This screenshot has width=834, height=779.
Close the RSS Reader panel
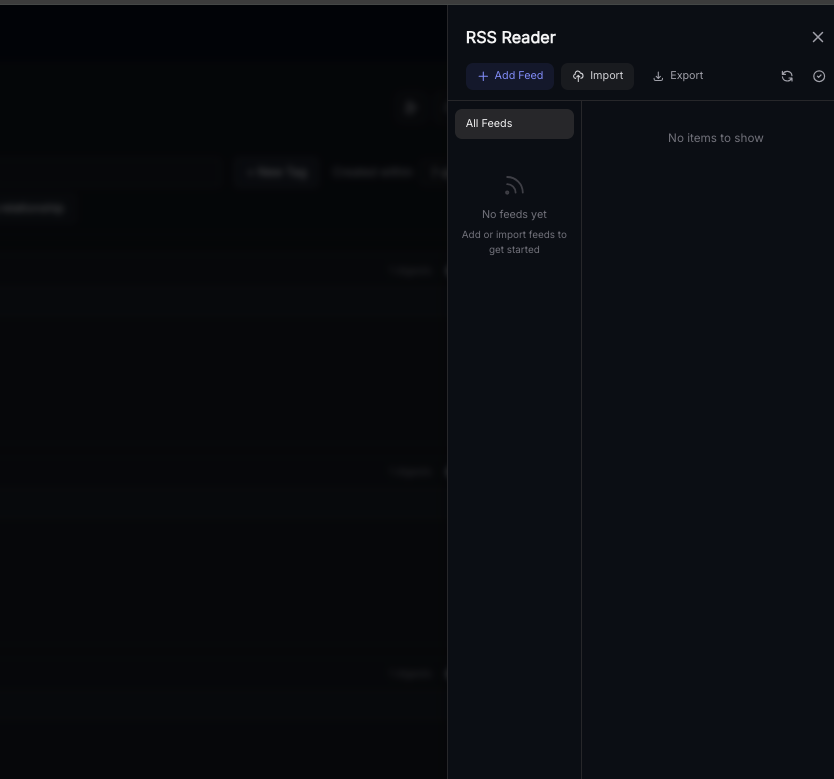pos(818,37)
